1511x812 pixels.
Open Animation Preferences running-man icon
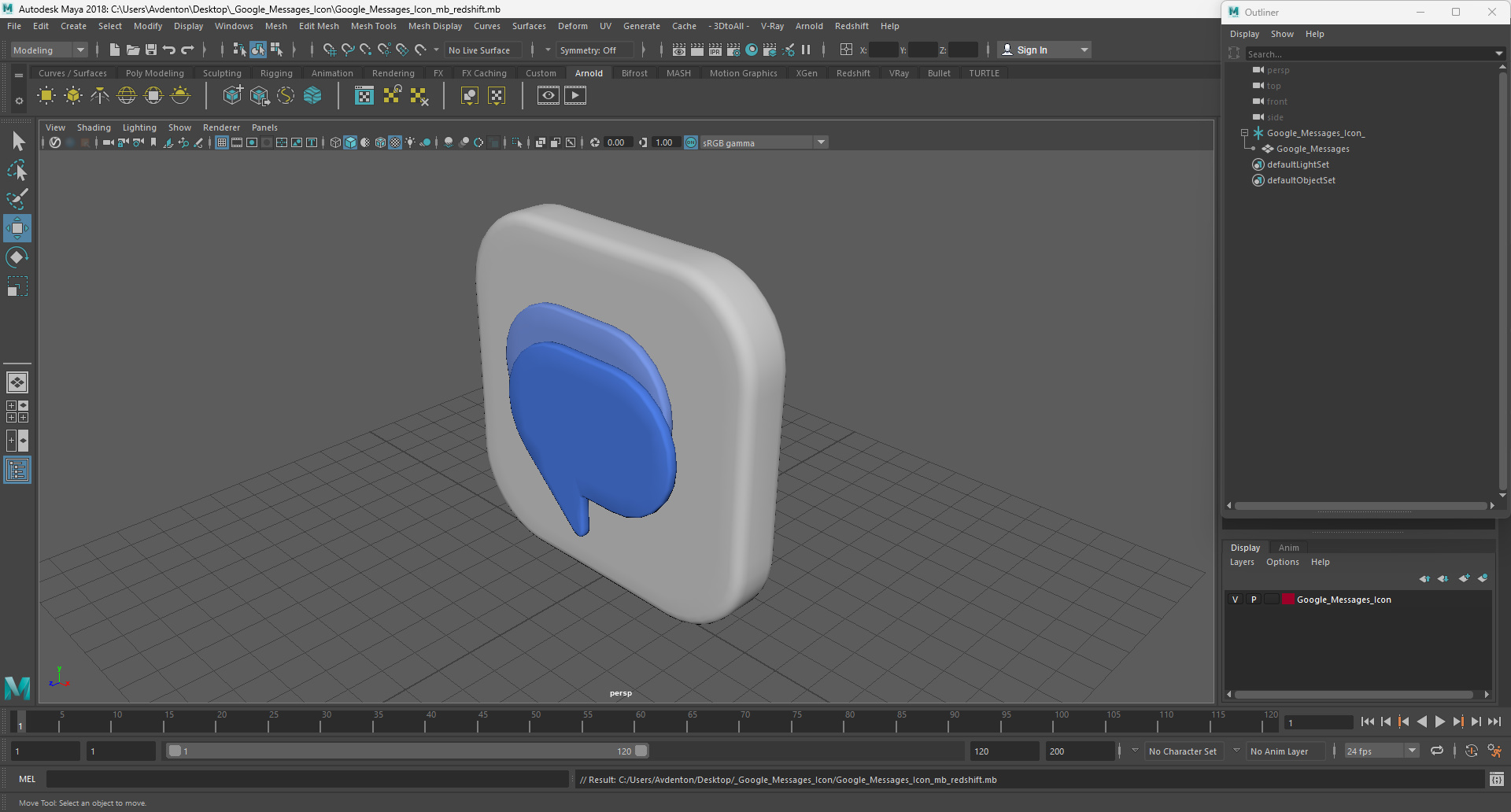(x=1494, y=751)
